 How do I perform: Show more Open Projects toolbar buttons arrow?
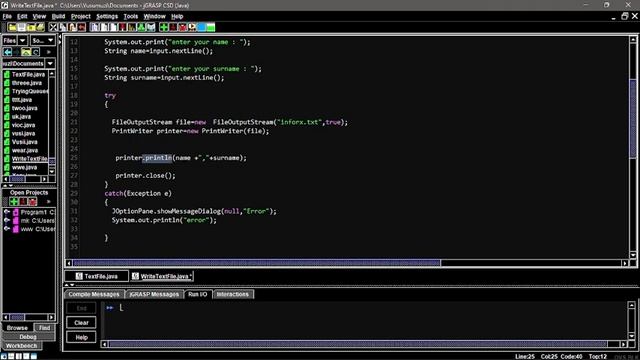[x=49, y=201]
